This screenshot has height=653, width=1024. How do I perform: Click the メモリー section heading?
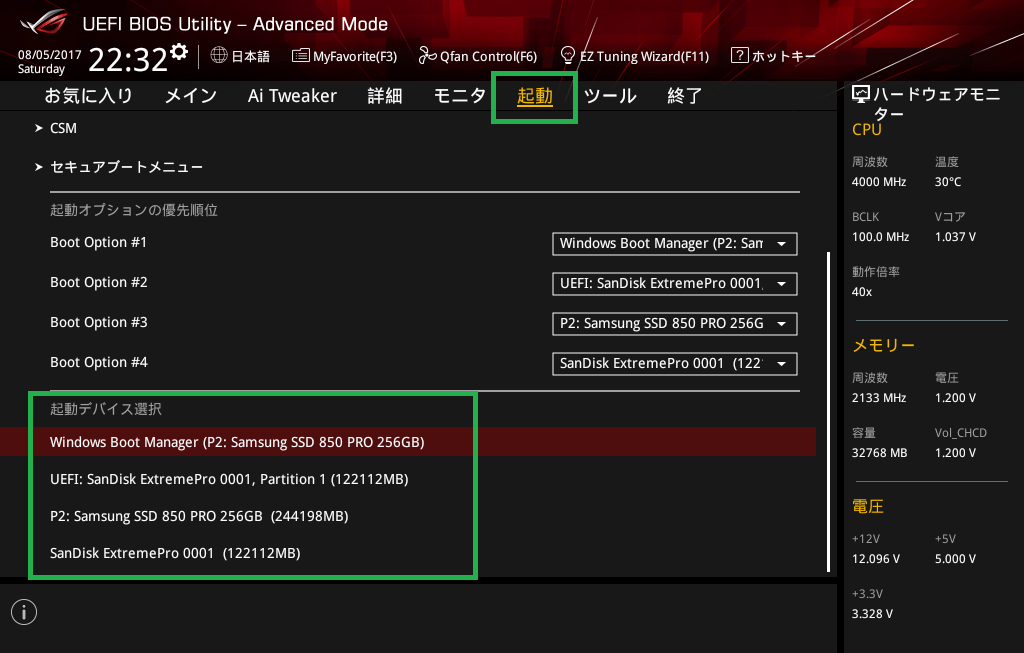tap(884, 345)
